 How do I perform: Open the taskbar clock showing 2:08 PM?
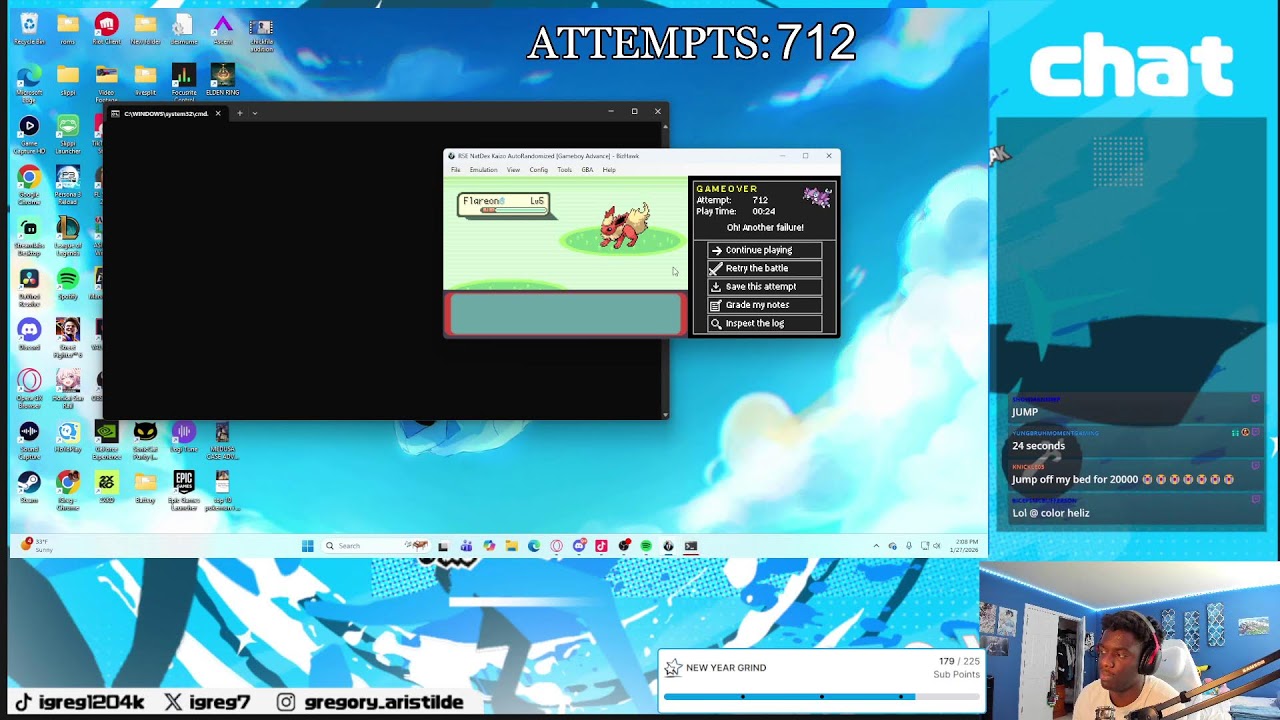coord(966,546)
